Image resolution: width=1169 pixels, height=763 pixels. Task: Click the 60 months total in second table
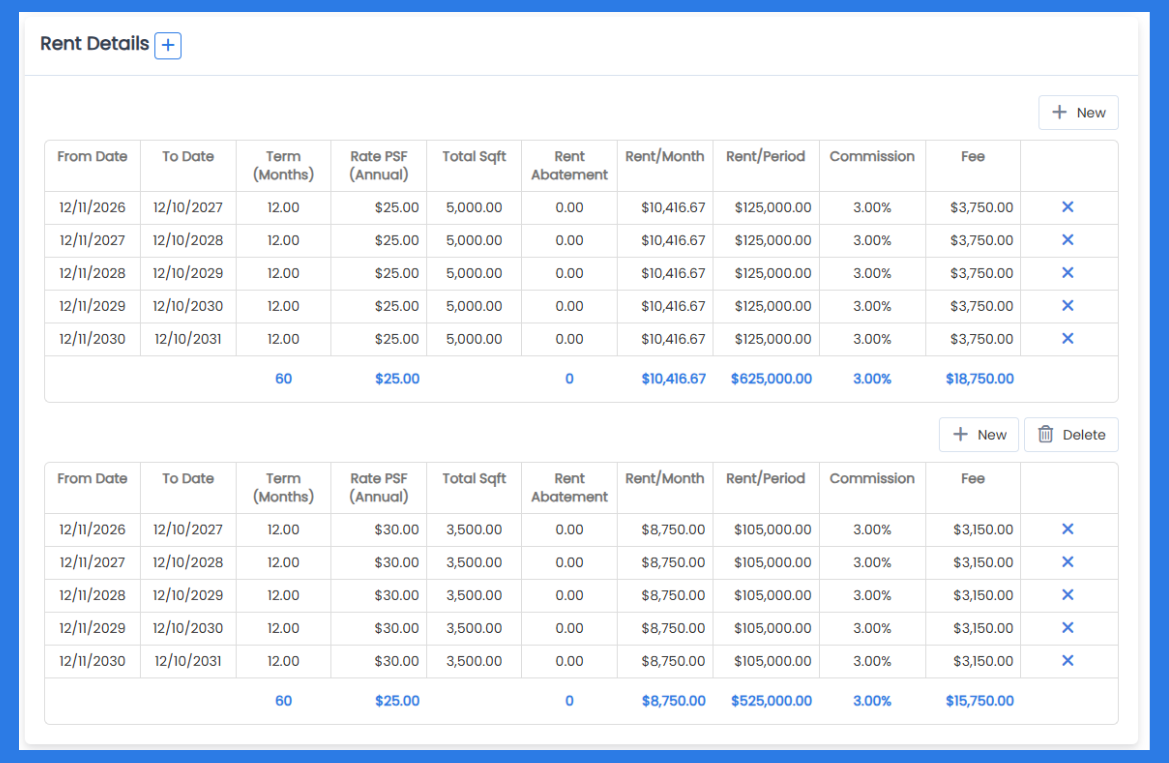[x=283, y=701]
